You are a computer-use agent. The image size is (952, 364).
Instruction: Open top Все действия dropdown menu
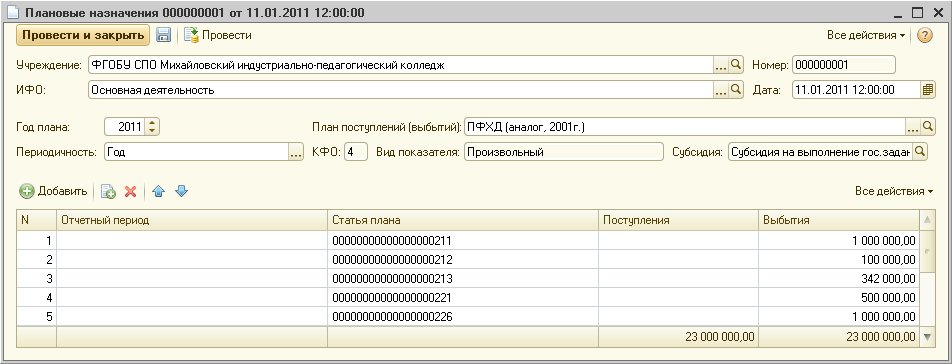866,35
